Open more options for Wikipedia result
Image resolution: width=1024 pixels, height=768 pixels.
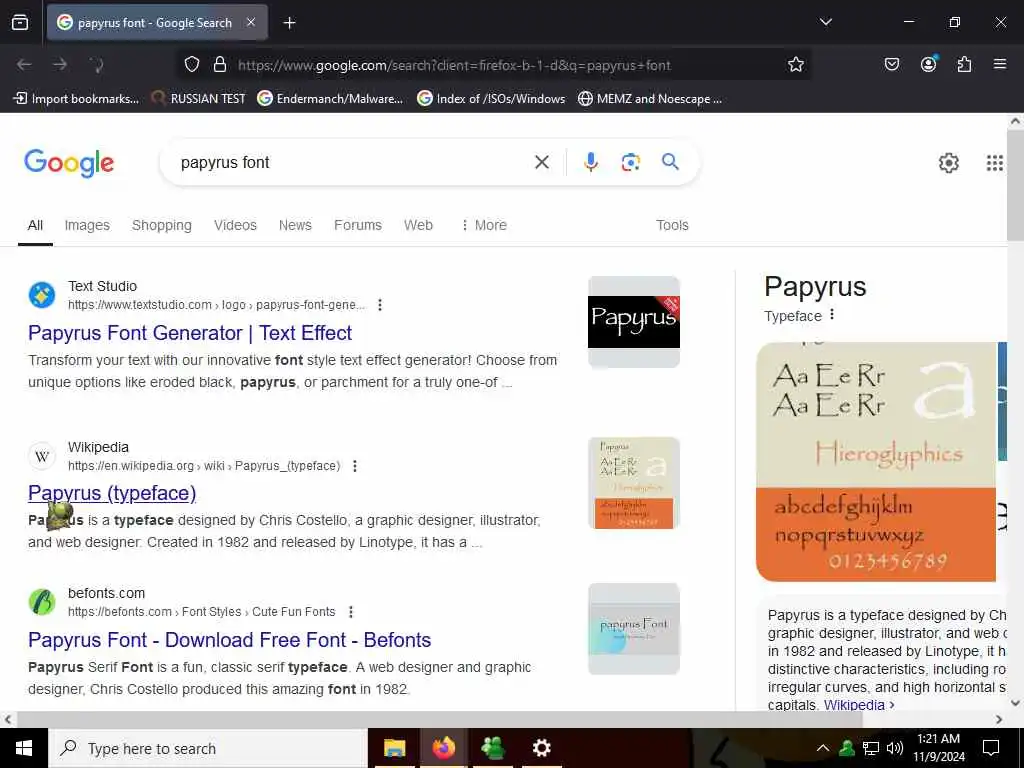pos(355,466)
